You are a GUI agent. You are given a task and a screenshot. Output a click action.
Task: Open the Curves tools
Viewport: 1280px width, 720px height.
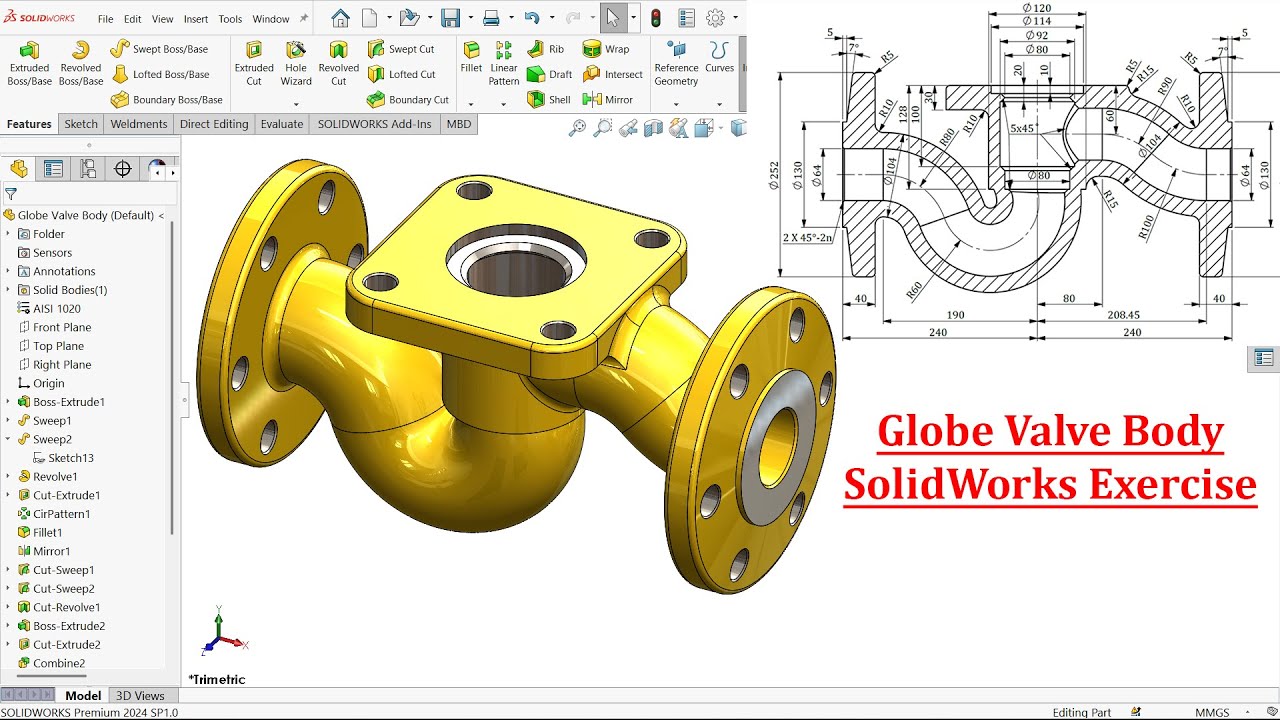tap(719, 58)
